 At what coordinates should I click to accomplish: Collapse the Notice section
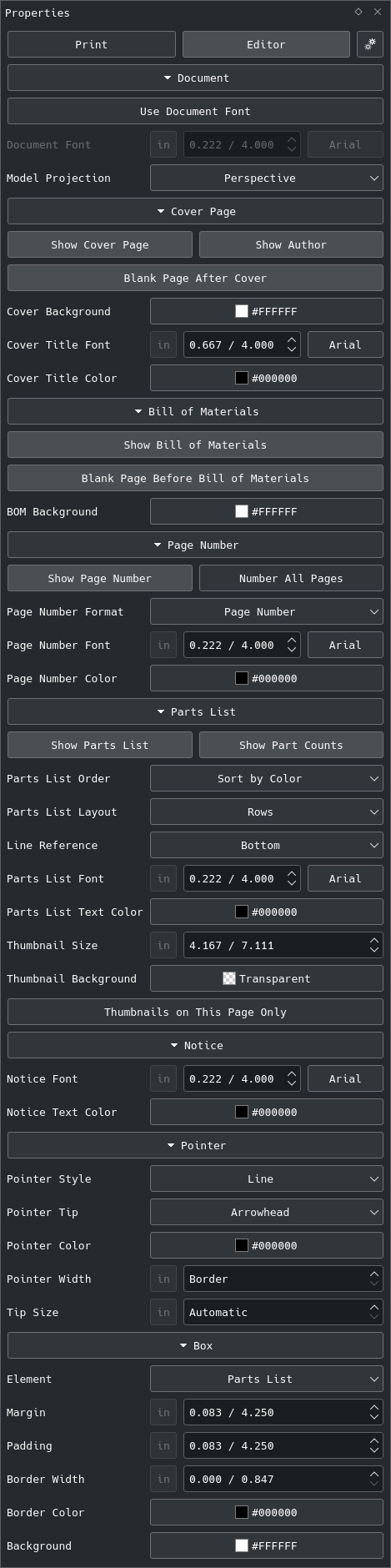tap(195, 1045)
